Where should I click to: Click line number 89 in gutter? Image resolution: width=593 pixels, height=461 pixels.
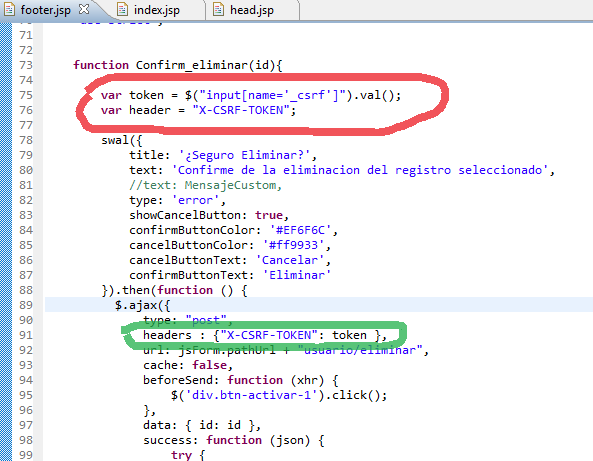click(26, 305)
